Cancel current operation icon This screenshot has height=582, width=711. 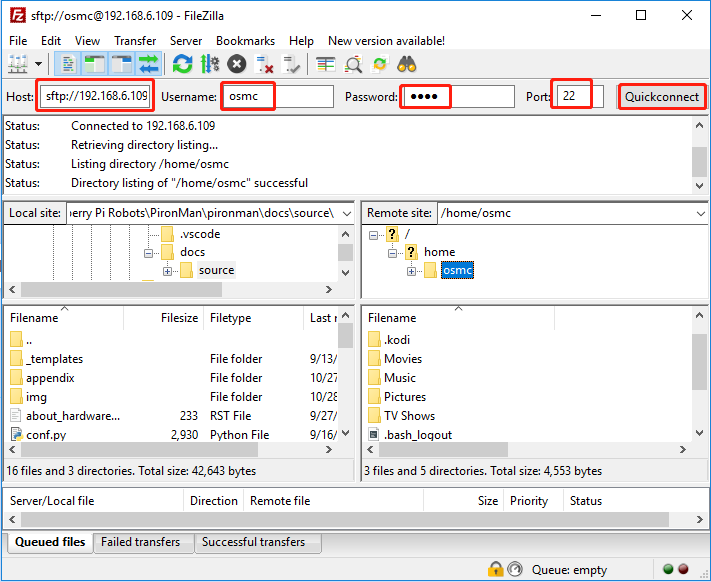[x=237, y=64]
